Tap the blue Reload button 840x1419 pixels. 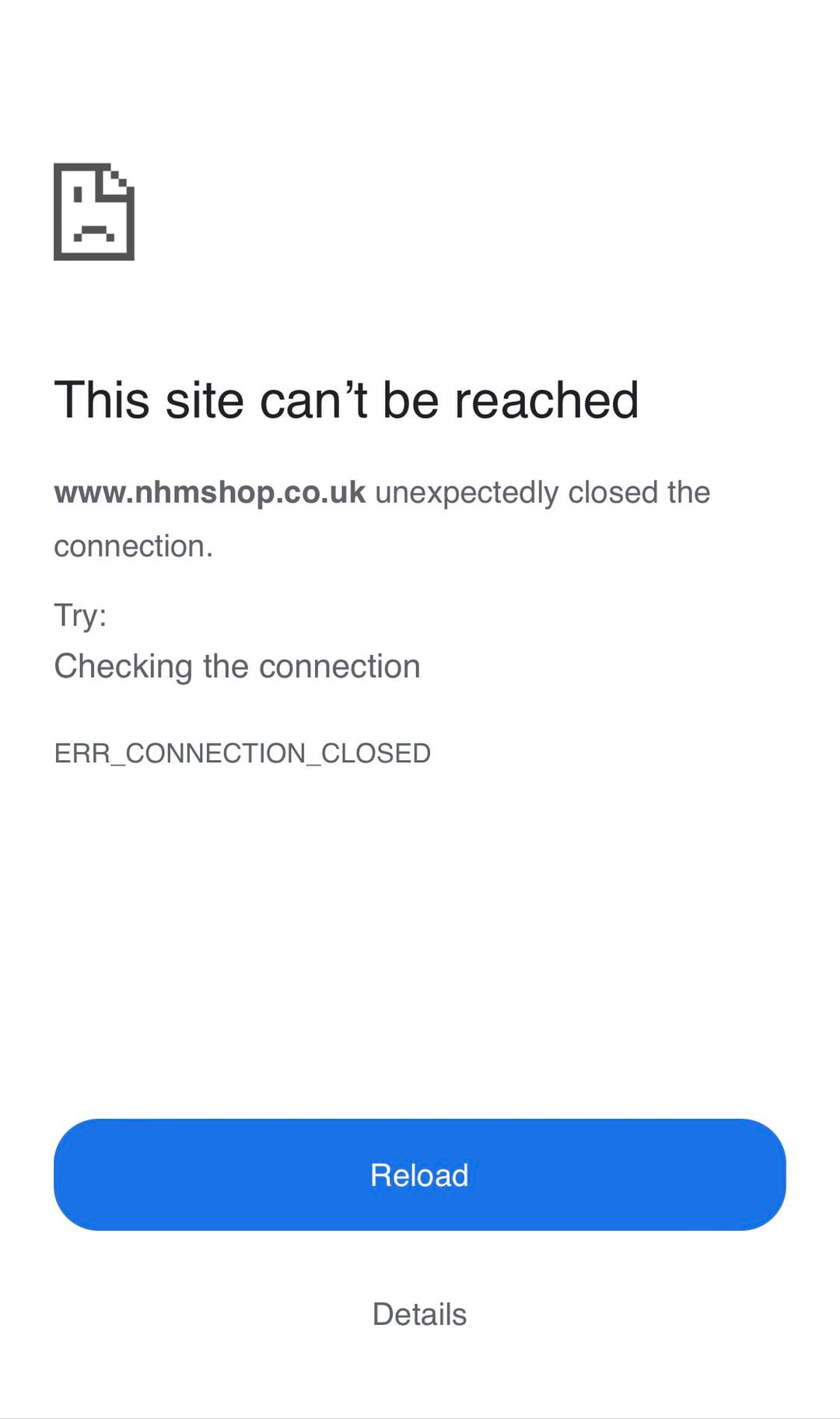(x=420, y=1175)
